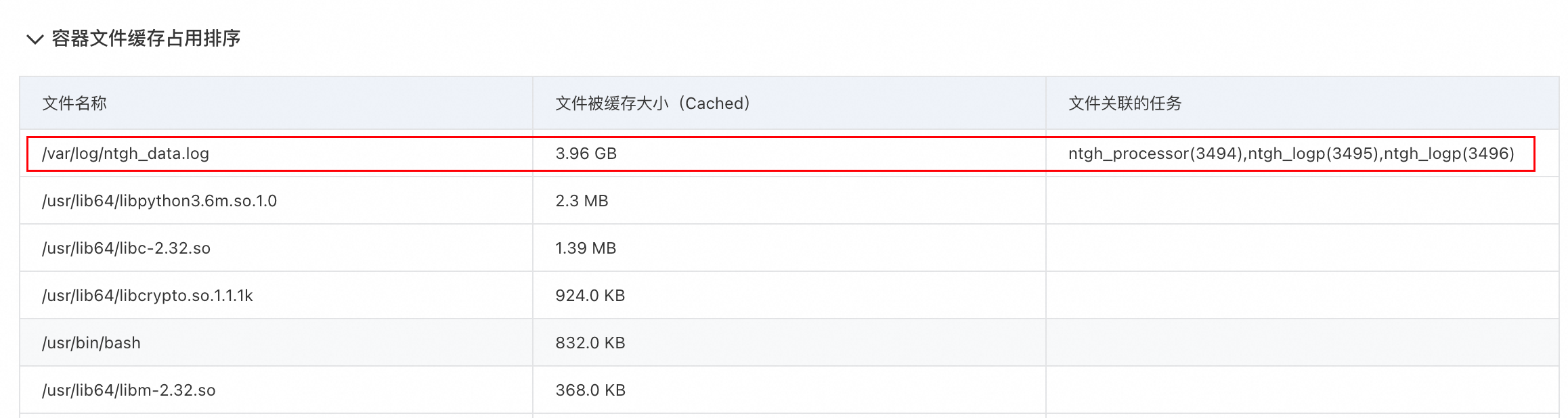
Task: Select the /usr/lib64/libcrypto.so.1.1.1k file name
Action: pos(147,296)
